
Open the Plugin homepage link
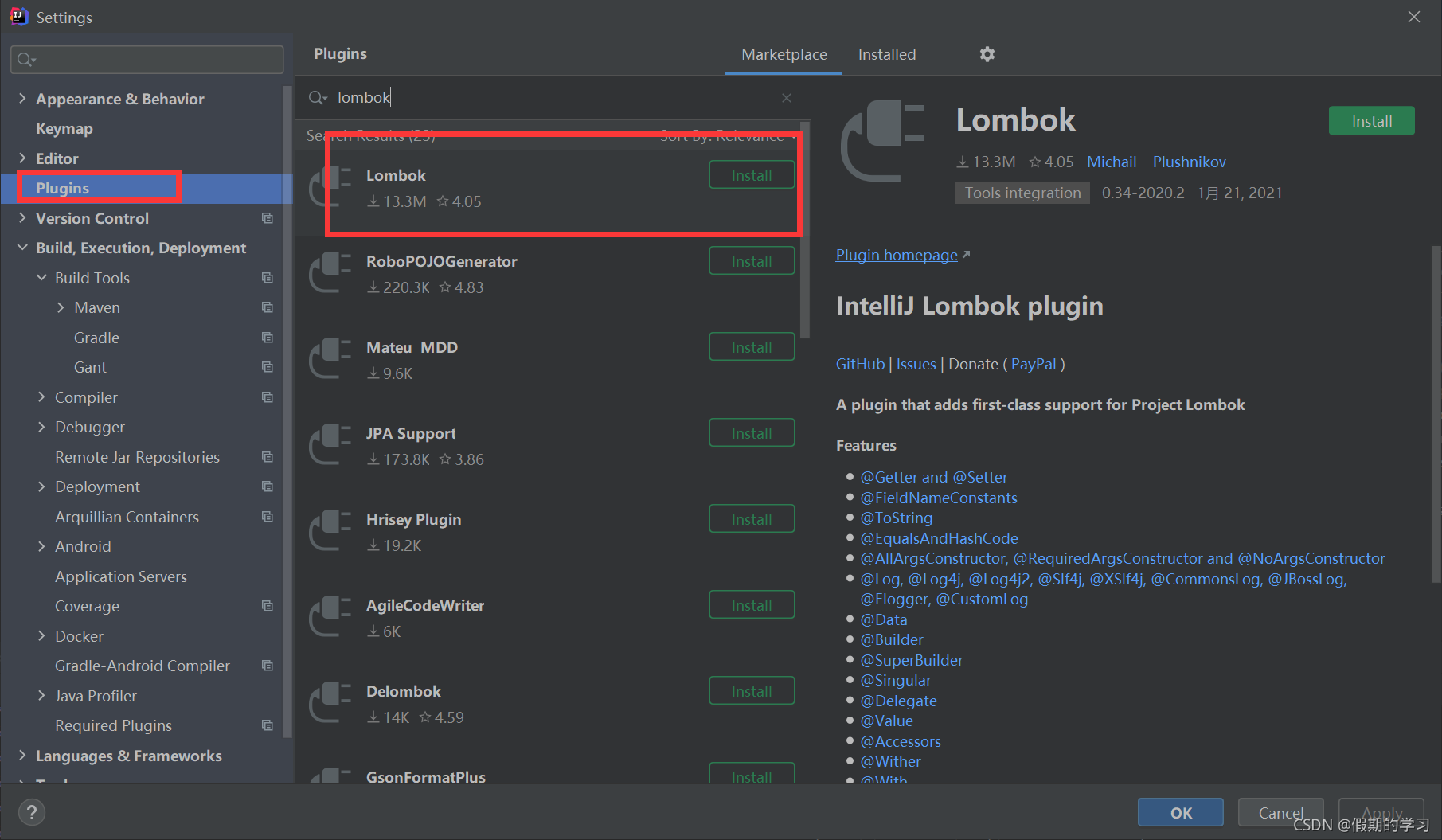click(897, 255)
